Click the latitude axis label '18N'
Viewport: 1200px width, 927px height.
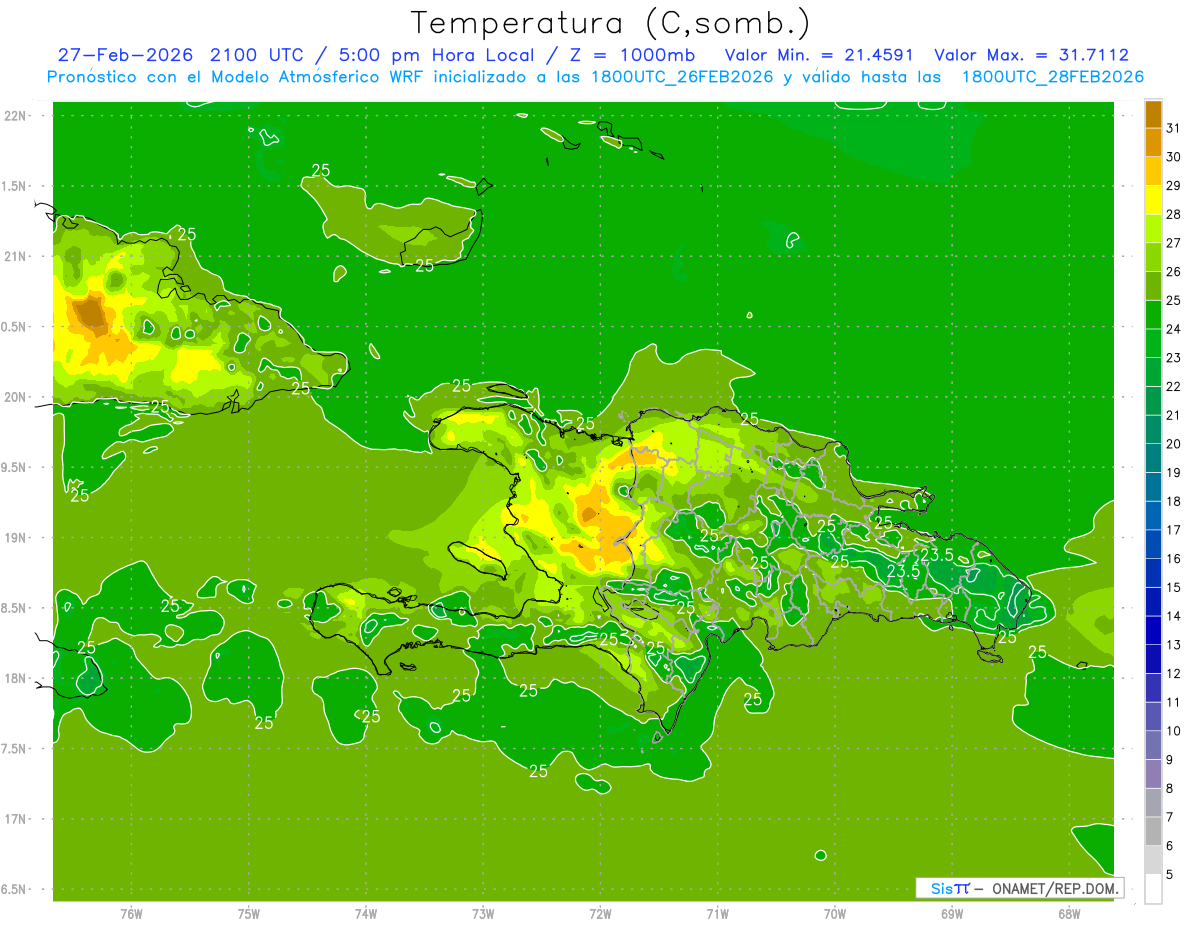click(x=17, y=678)
